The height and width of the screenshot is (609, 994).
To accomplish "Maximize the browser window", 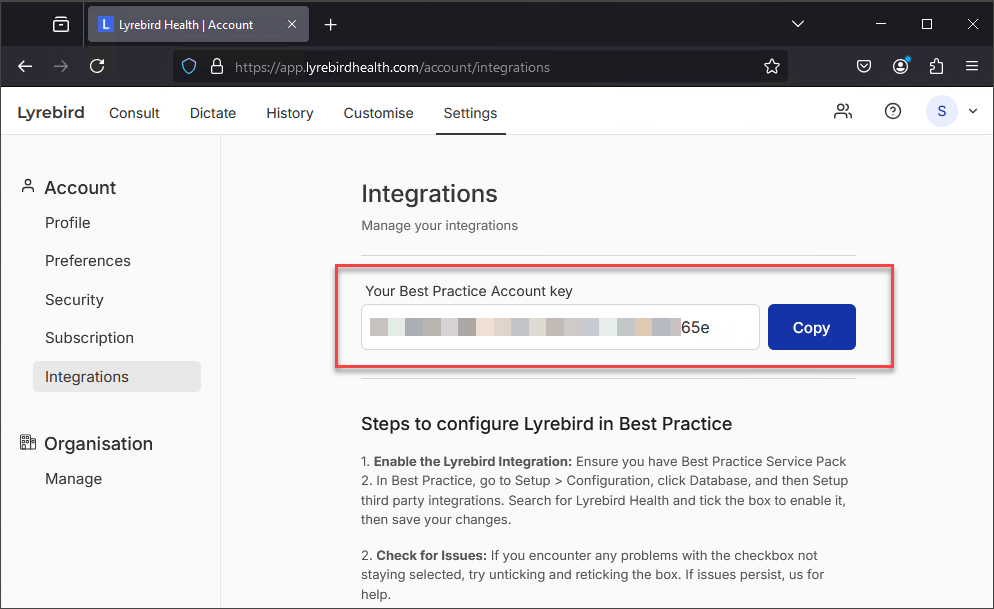I will [927, 24].
